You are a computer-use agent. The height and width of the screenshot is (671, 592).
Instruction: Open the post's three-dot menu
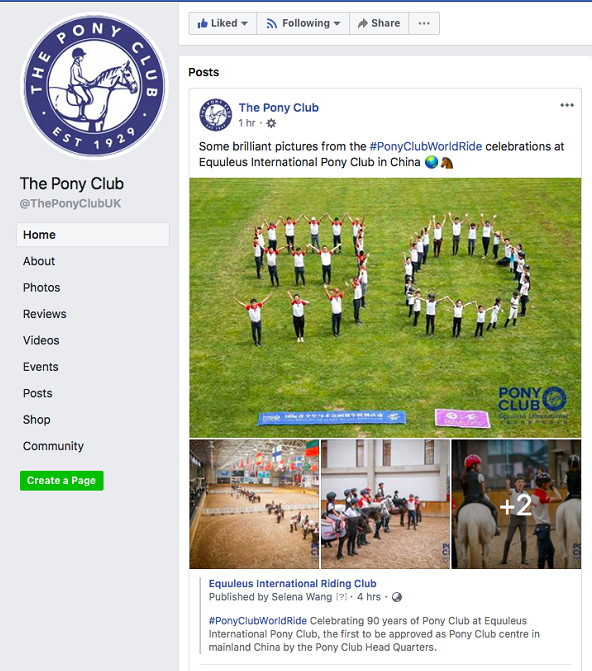tap(567, 105)
